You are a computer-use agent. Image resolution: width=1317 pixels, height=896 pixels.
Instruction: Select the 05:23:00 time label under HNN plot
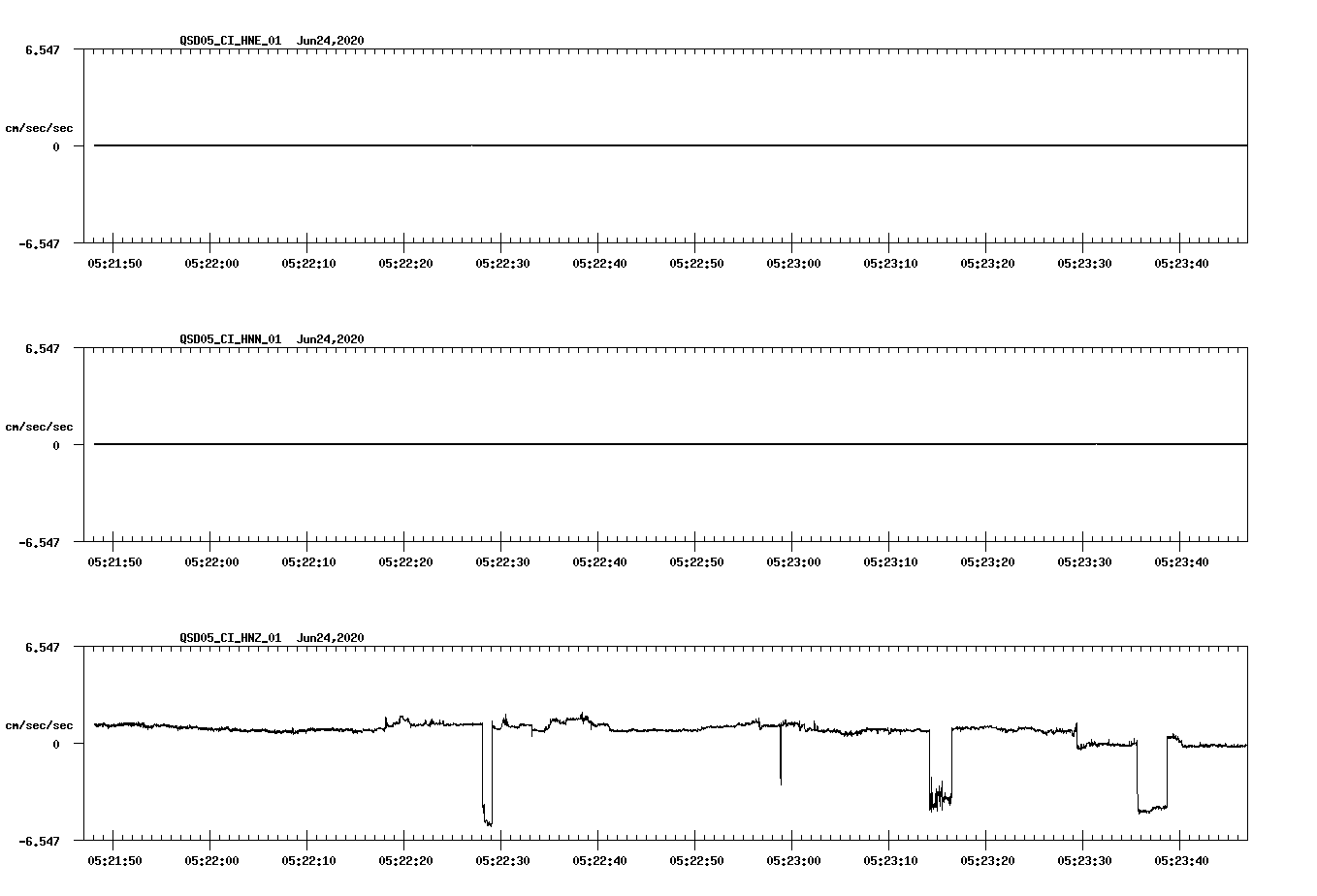pos(793,561)
